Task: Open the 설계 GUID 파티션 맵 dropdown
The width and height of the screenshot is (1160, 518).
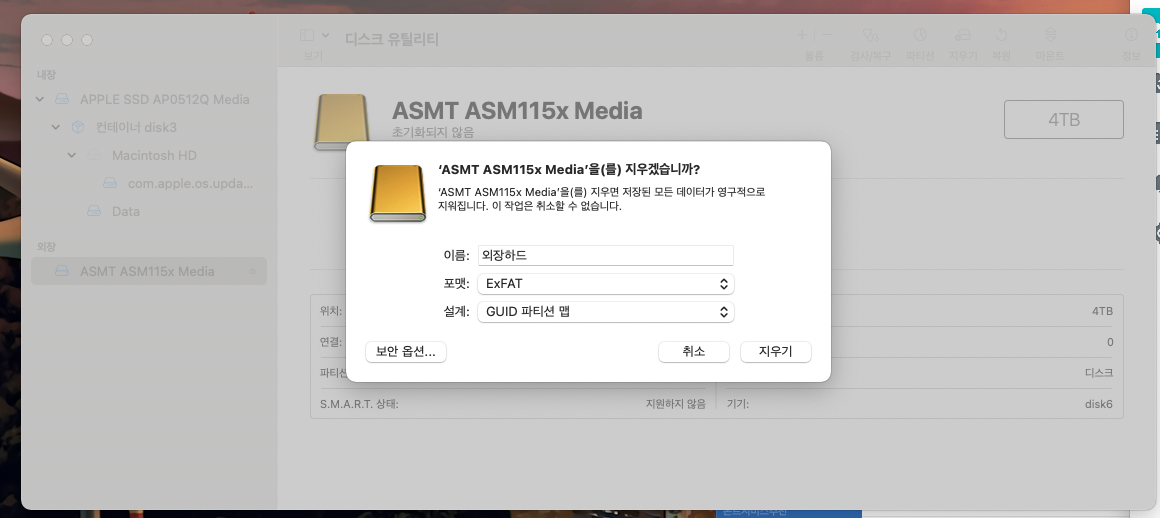Action: (x=605, y=312)
